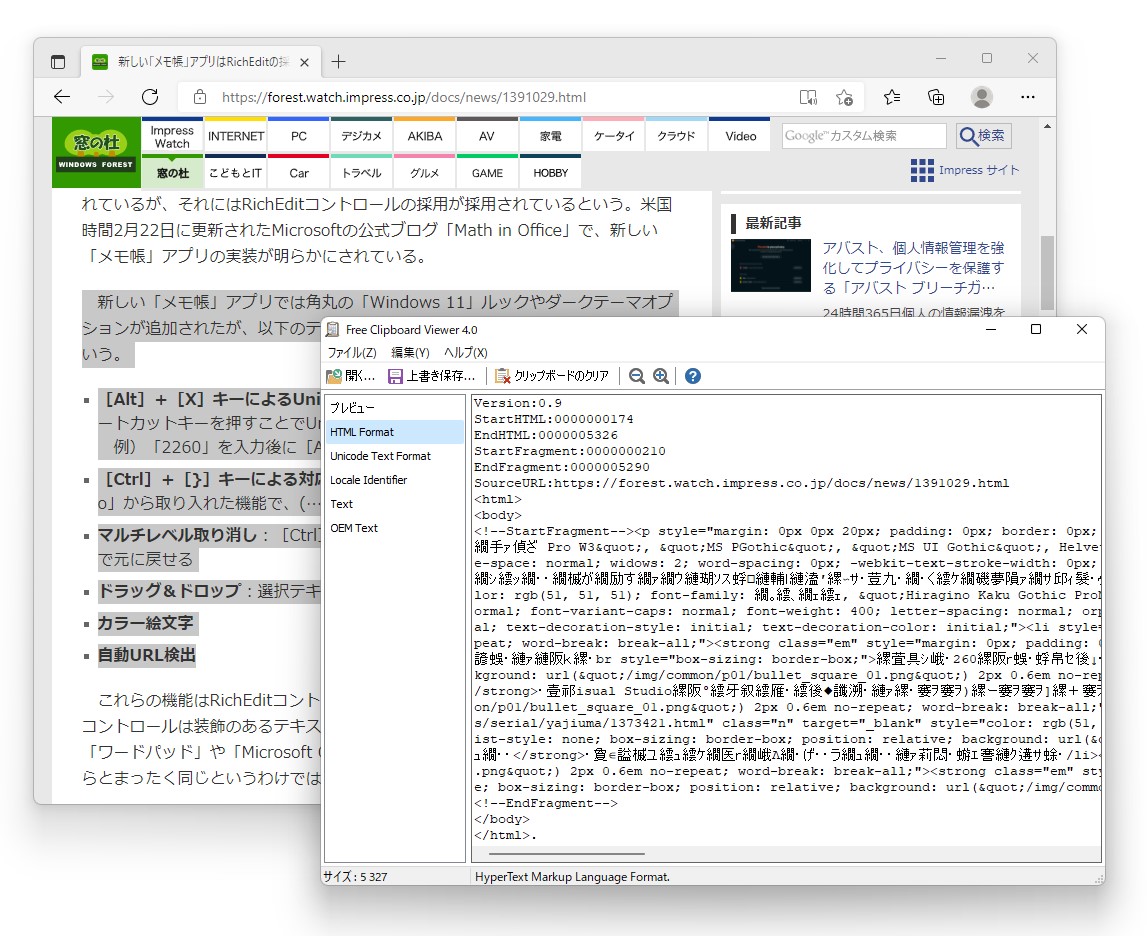The width and height of the screenshot is (1147, 936).
Task: Open the Collections icon in Edge toolbar
Action: [x=935, y=97]
